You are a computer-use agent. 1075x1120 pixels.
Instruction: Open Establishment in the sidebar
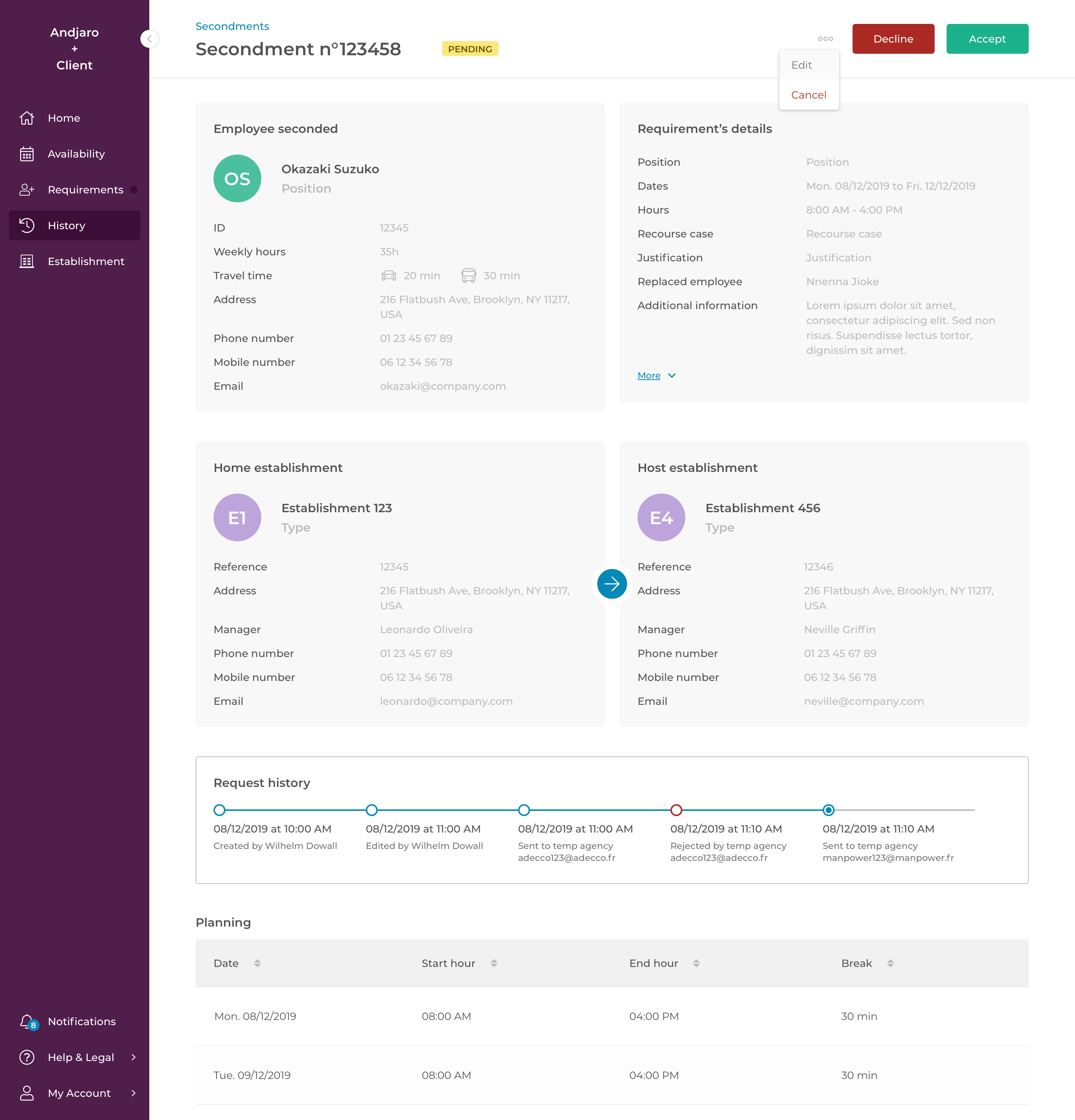coord(75,262)
